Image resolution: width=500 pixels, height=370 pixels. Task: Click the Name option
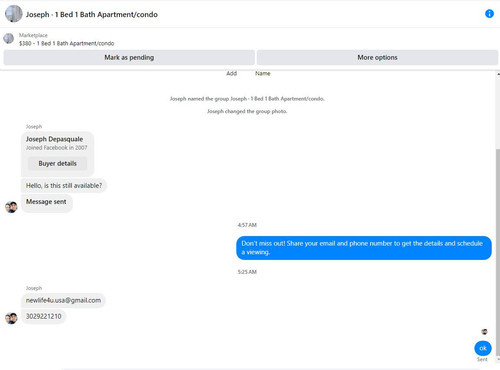(x=263, y=73)
